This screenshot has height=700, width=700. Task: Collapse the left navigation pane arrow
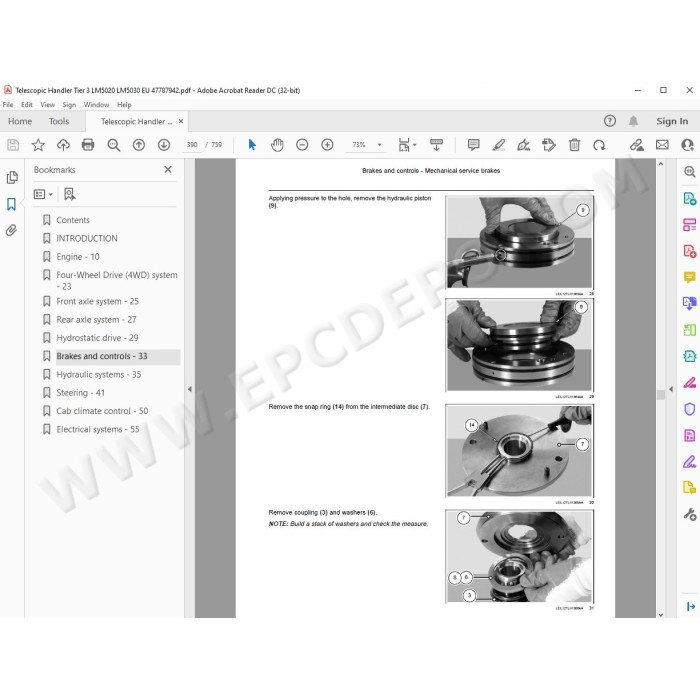click(x=190, y=389)
